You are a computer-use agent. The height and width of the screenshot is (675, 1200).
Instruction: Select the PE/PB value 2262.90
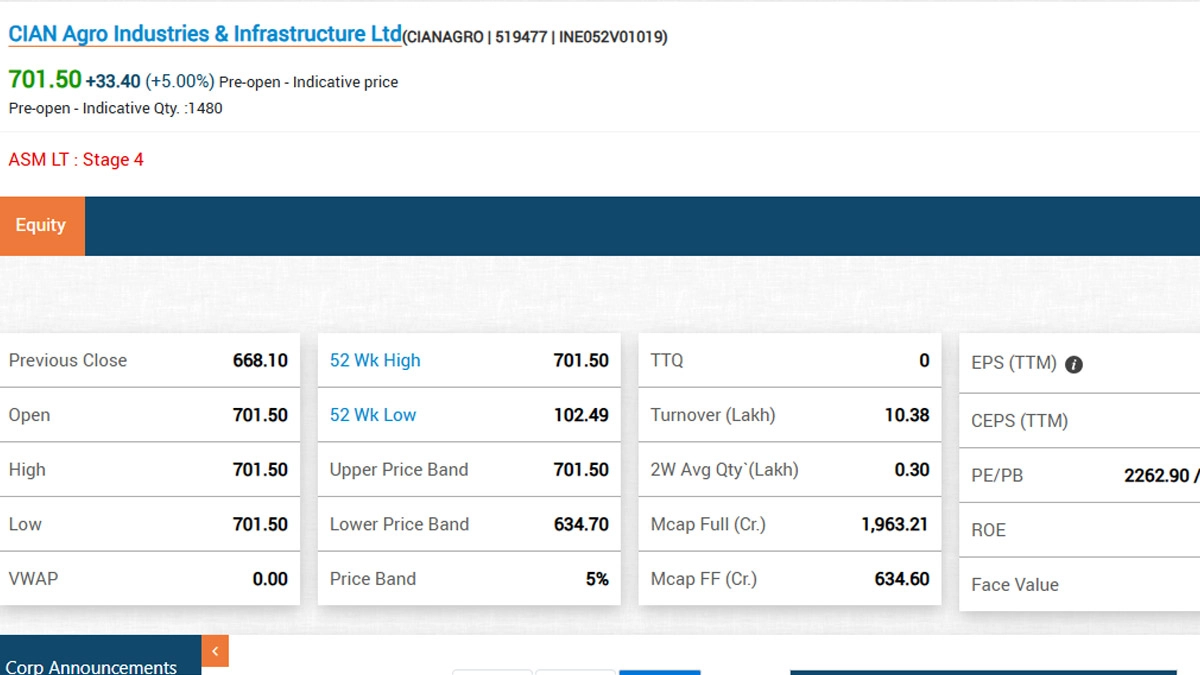coord(1156,476)
